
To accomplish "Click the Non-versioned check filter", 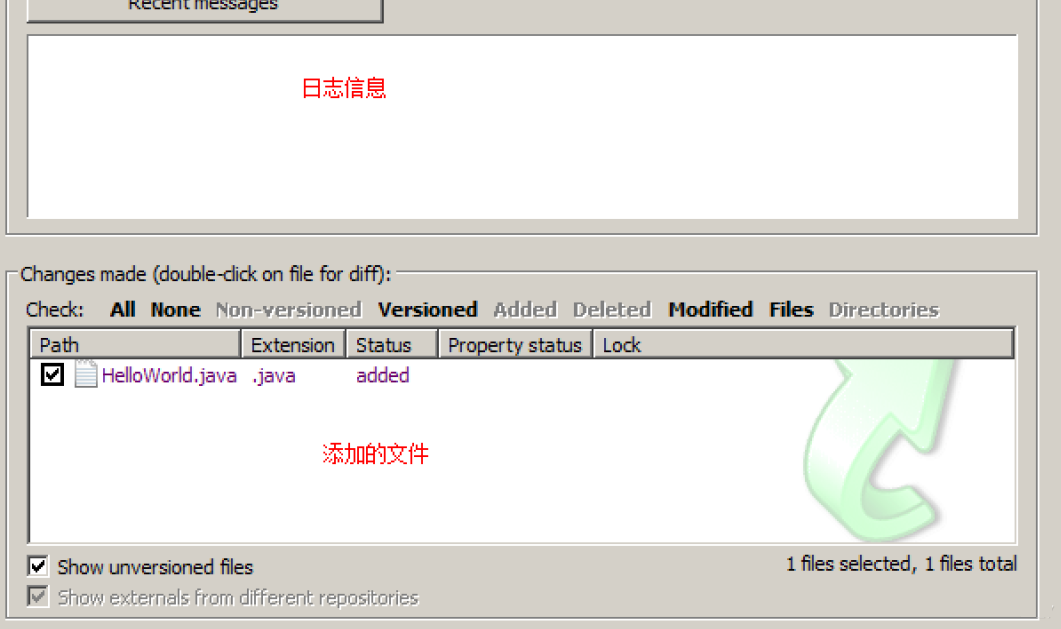I will click(288, 310).
